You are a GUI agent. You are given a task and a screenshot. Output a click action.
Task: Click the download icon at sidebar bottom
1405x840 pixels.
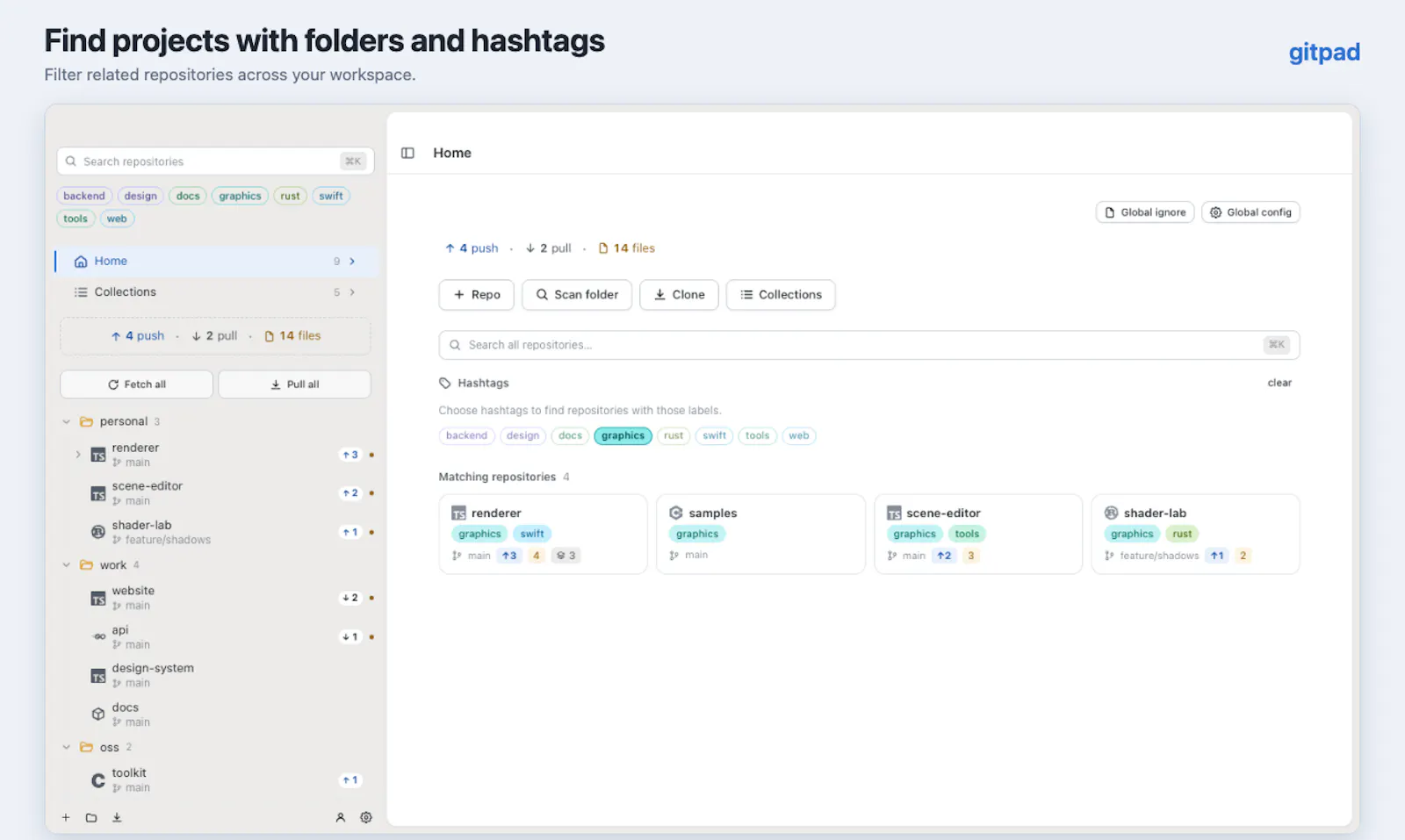click(117, 817)
